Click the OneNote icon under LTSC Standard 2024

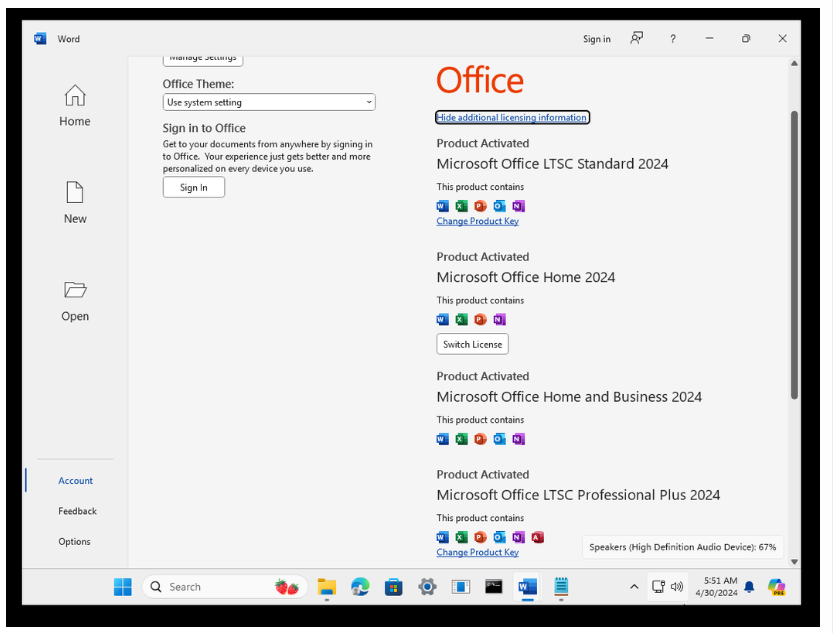coord(518,206)
